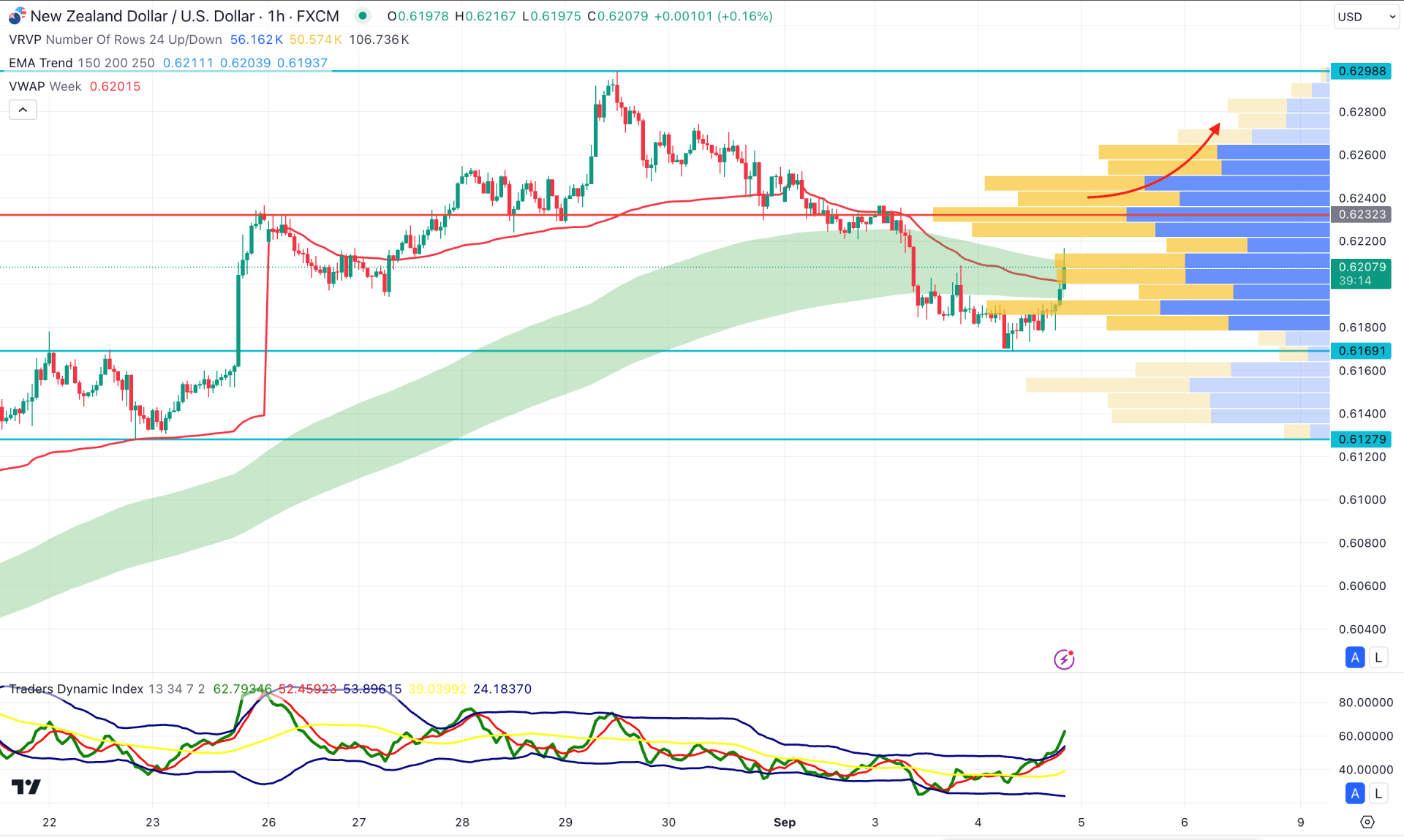Screen dimensions: 1404x840
Task: Select the Traders Dynamic Index label
Action: [76, 689]
